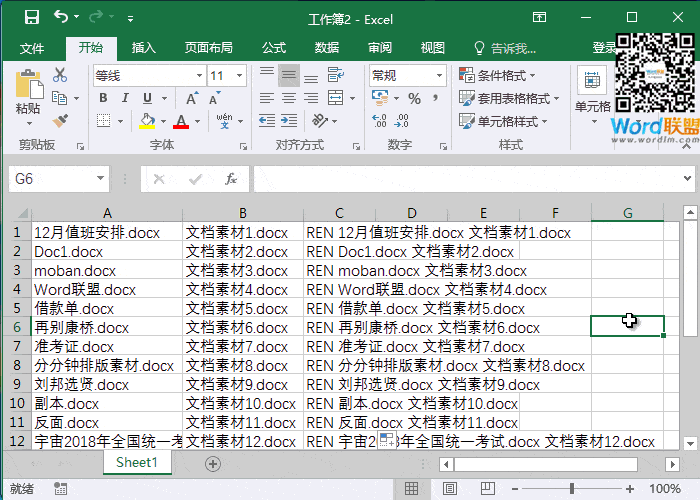The height and width of the screenshot is (500, 700).
Task: Decrease font size with small A icon
Action: point(215,98)
